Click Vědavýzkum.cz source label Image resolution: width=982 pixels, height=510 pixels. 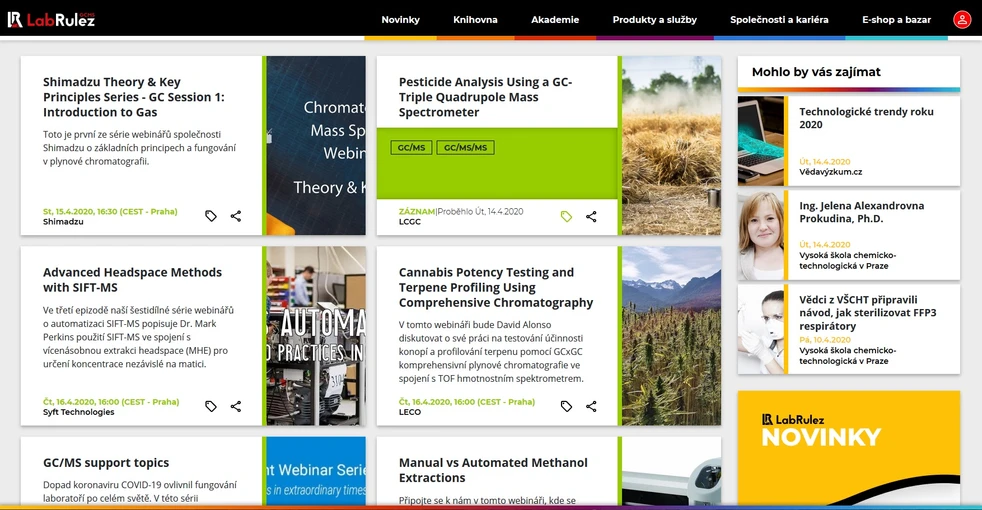click(x=830, y=172)
